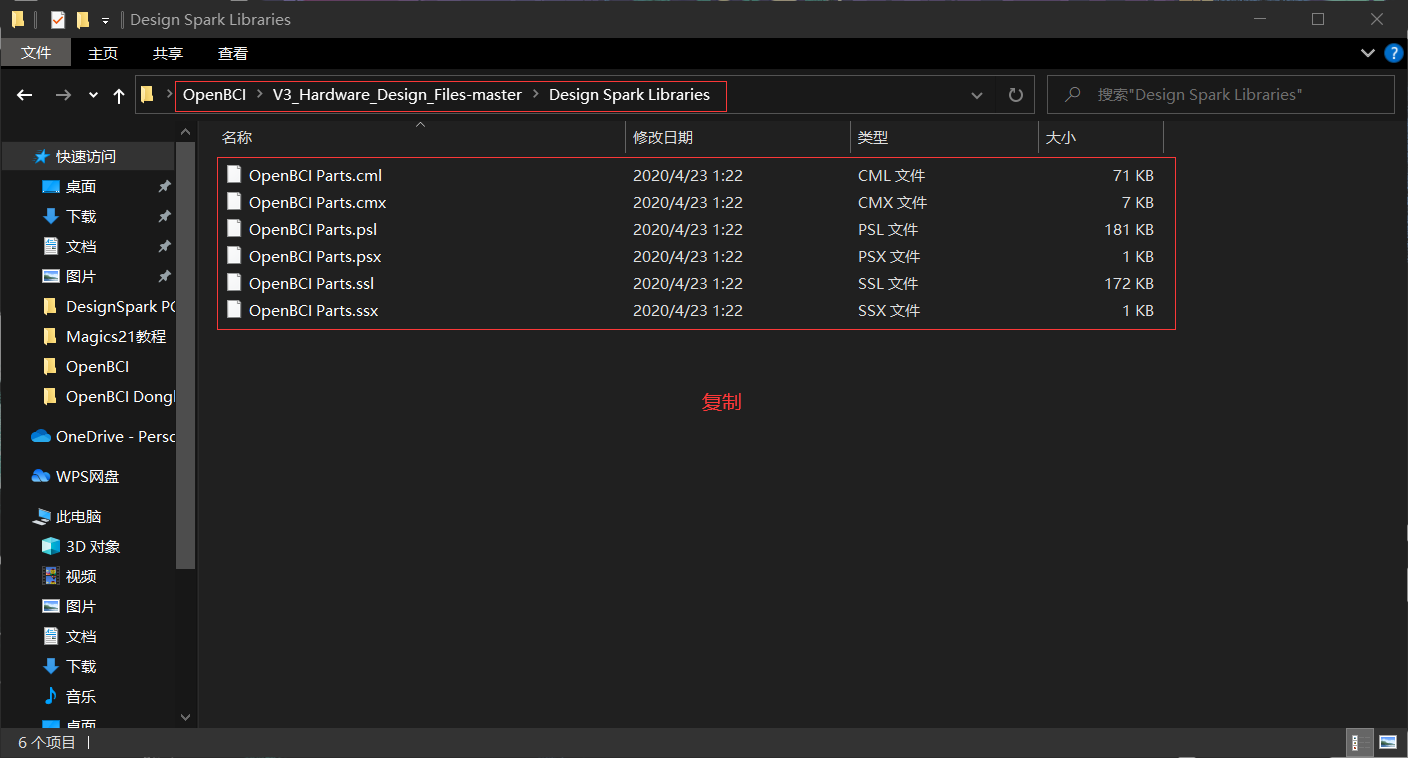
Task: Click the search magnifier in search box
Action: click(x=1071, y=95)
